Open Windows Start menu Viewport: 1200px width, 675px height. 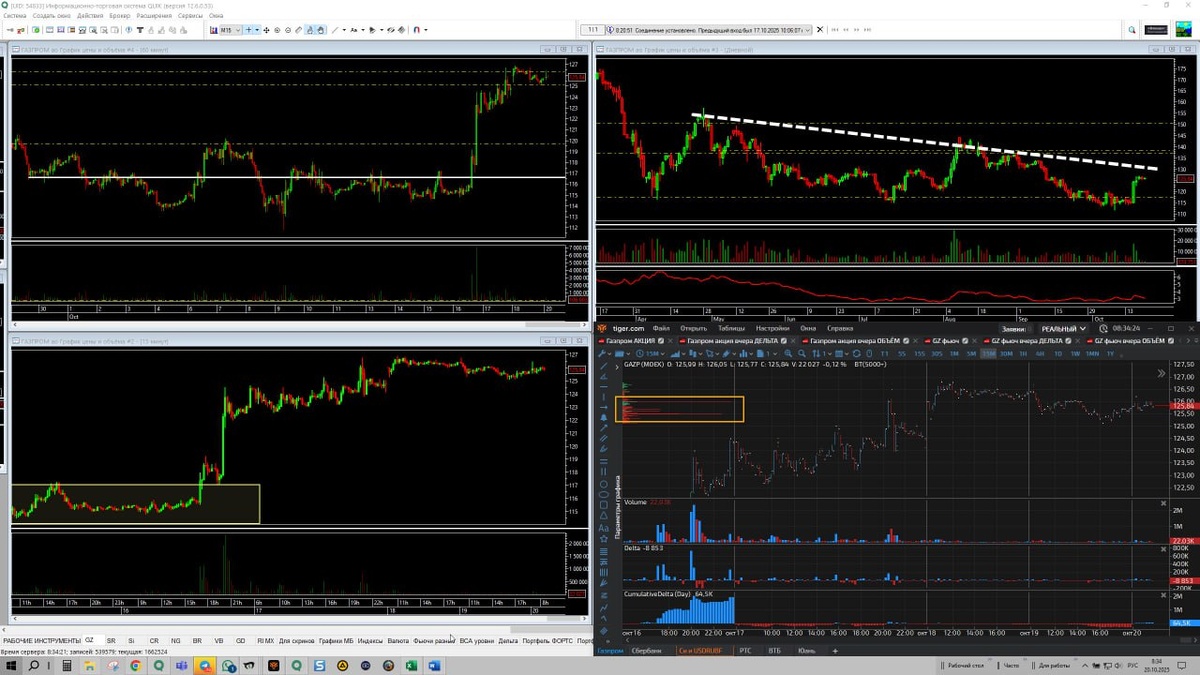click(11, 665)
